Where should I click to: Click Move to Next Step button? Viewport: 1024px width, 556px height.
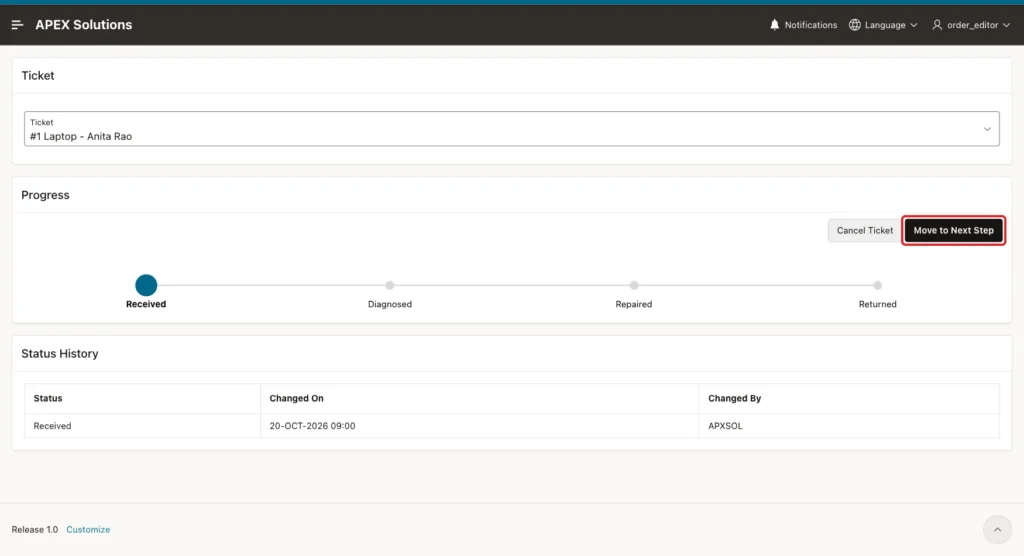(x=953, y=231)
